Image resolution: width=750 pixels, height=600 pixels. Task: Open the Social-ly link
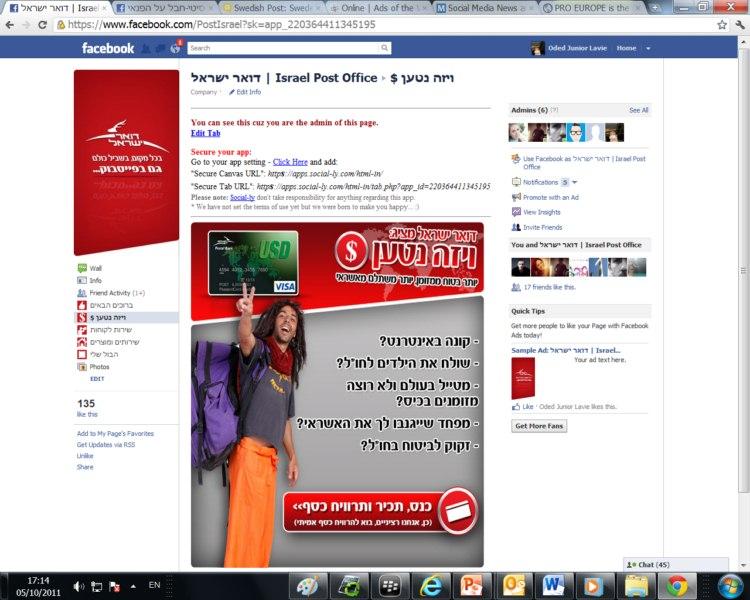pos(242,197)
